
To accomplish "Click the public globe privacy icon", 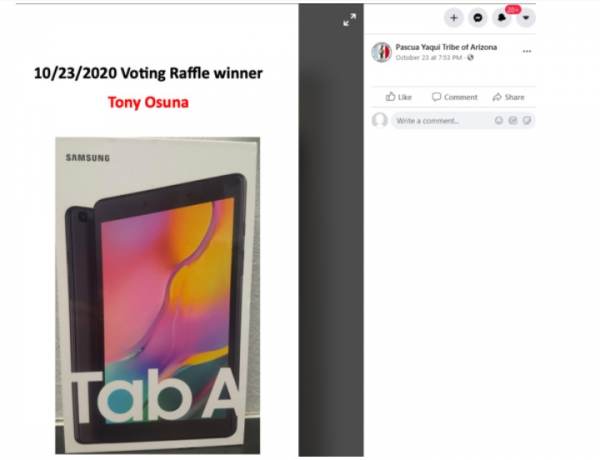I will 470,58.
